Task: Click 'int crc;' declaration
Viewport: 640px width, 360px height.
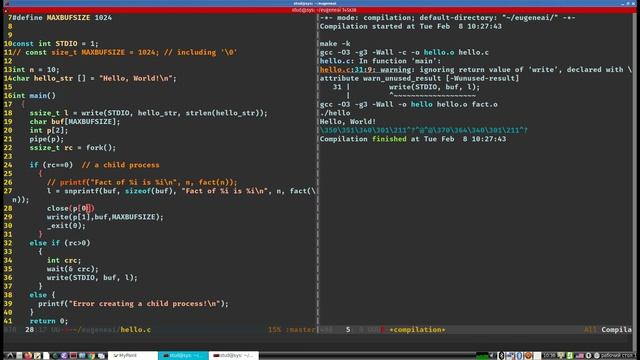Action: (x=64, y=260)
